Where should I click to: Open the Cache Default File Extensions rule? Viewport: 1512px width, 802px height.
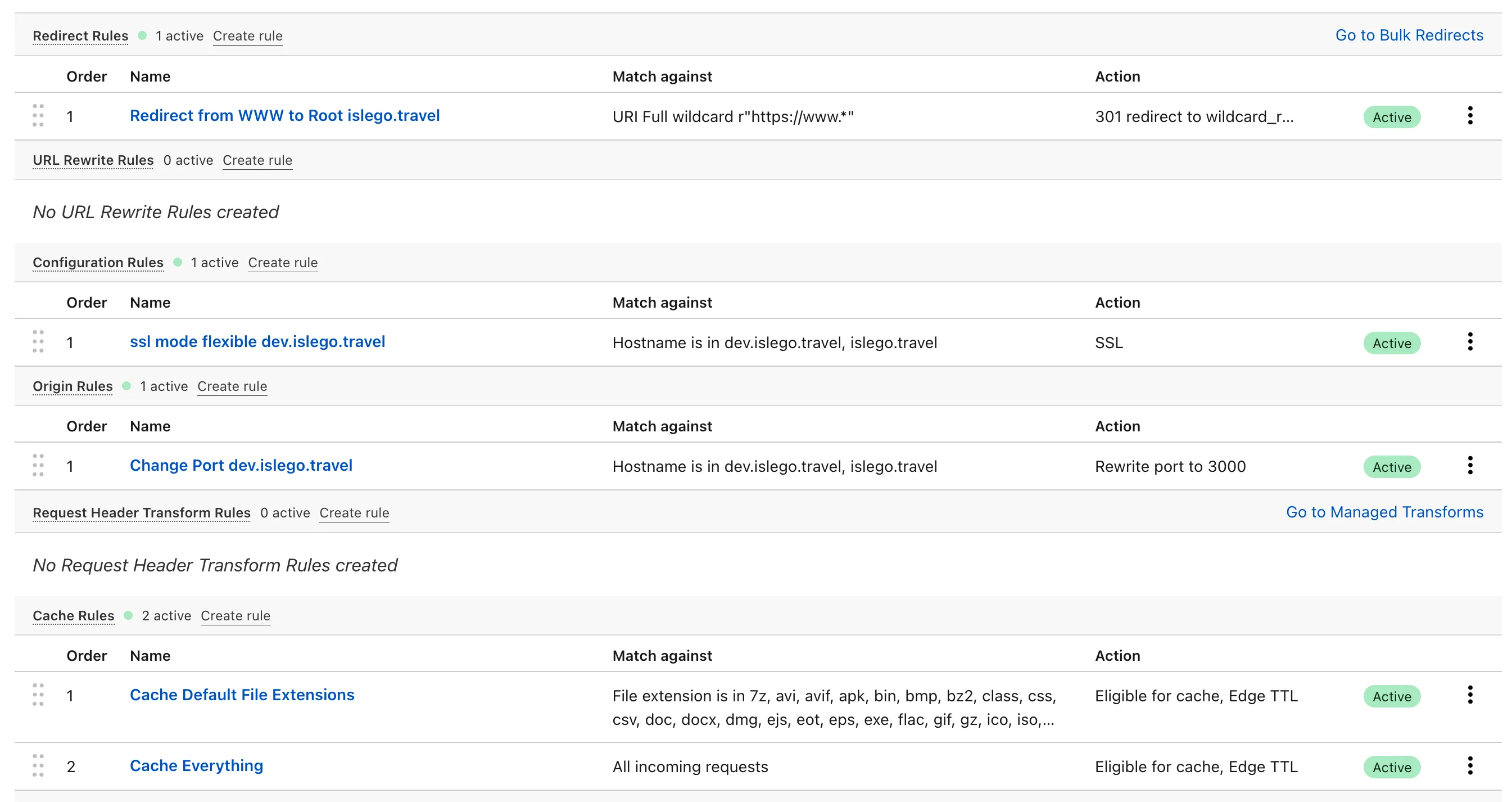coord(242,695)
